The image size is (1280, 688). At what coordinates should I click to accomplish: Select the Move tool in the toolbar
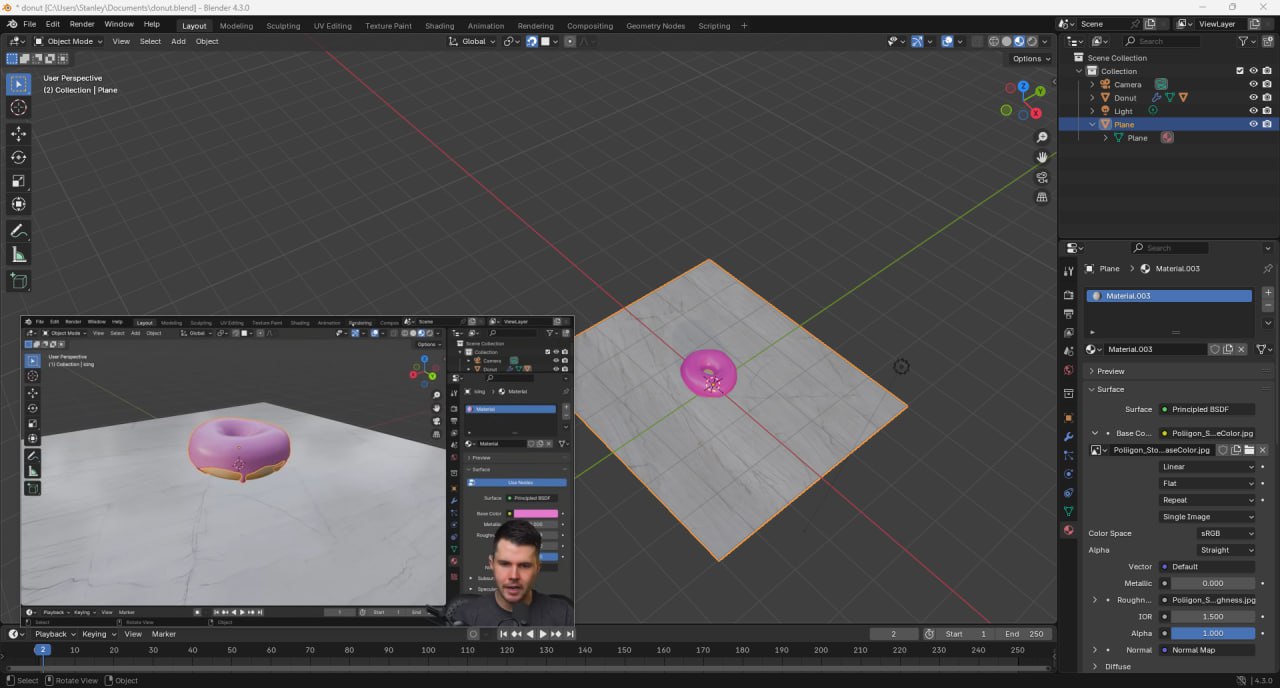pos(18,133)
